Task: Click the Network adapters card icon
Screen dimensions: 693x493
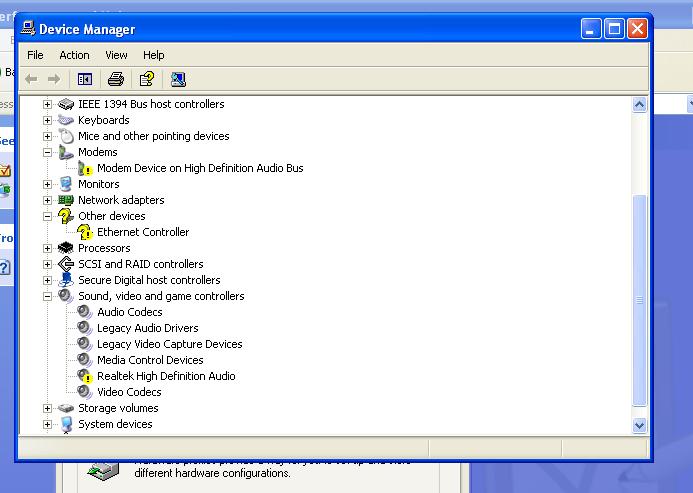Action: tap(66, 200)
